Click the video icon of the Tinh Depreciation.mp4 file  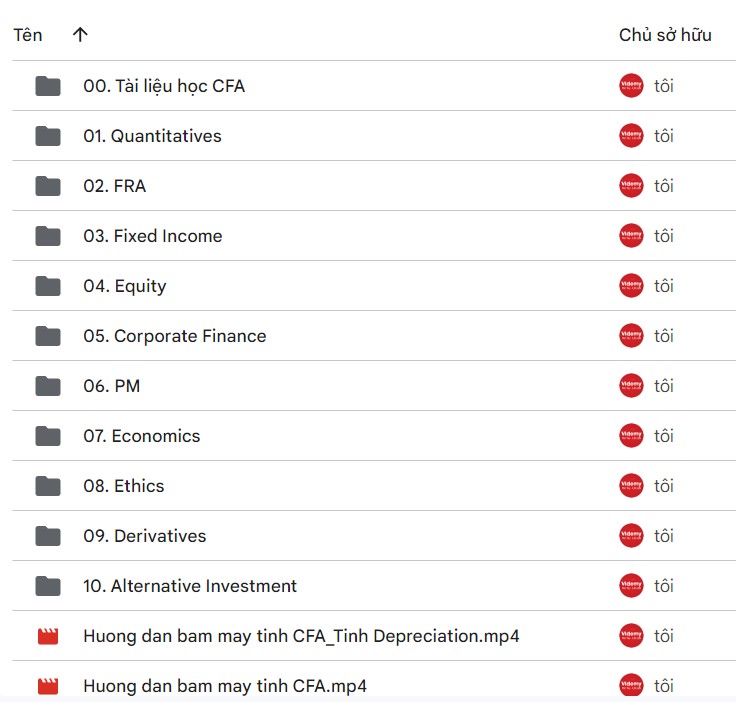click(x=48, y=636)
